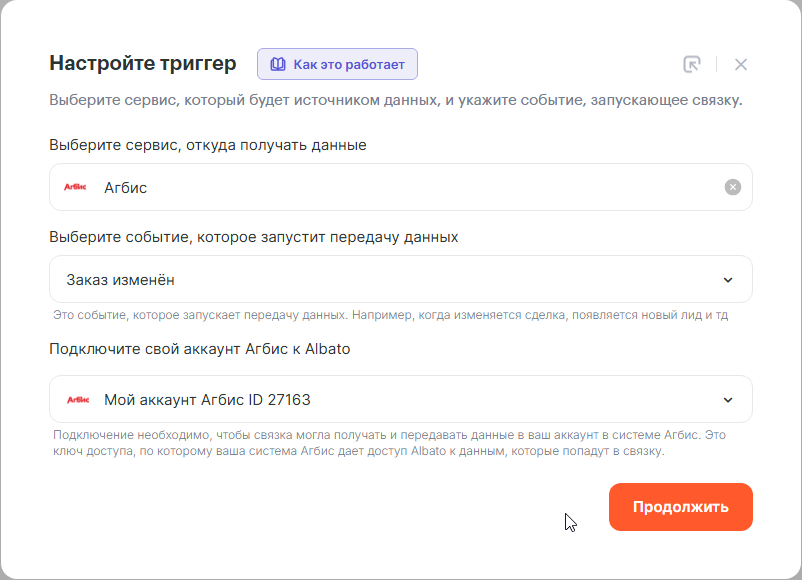This screenshot has height=580, width=802.
Task: Click the pop-out arrow icon in header
Action: click(691, 64)
